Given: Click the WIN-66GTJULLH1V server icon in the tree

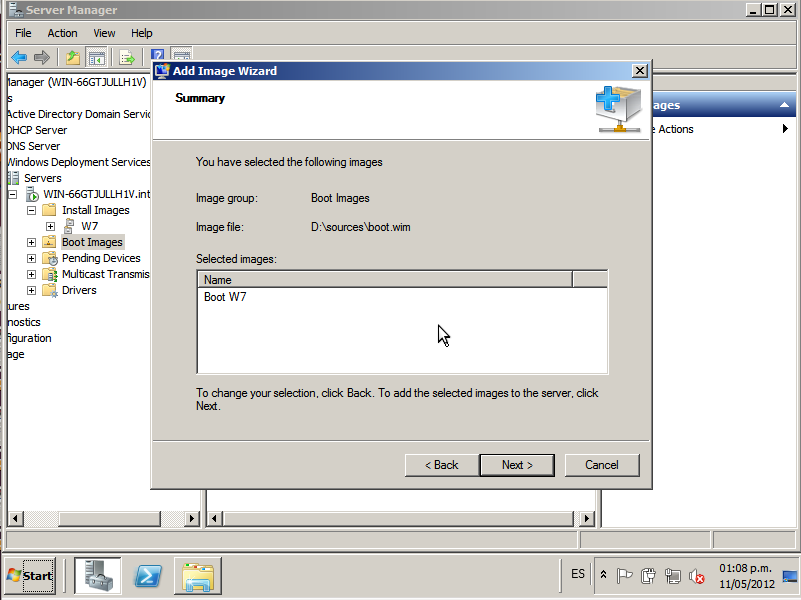Looking at the screenshot, I should [x=32, y=194].
